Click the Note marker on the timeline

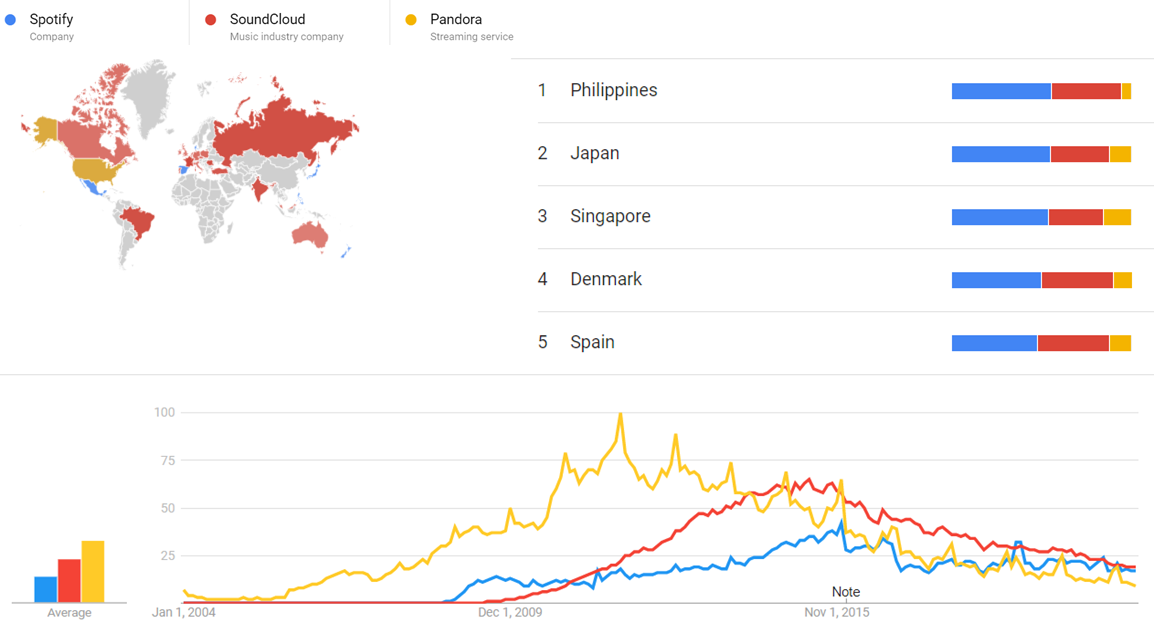click(846, 592)
